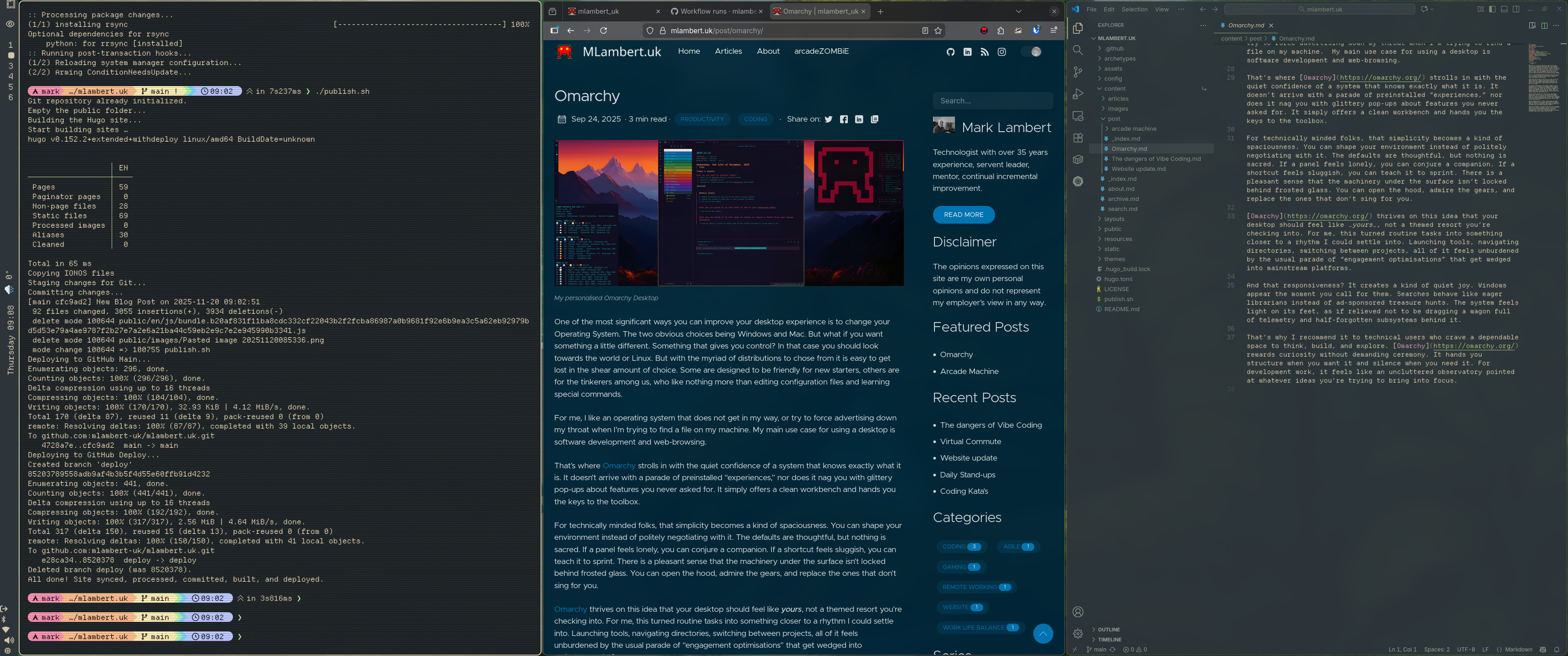Toggle the website dark mode switch
This screenshot has height=656, width=1568.
point(1031,52)
